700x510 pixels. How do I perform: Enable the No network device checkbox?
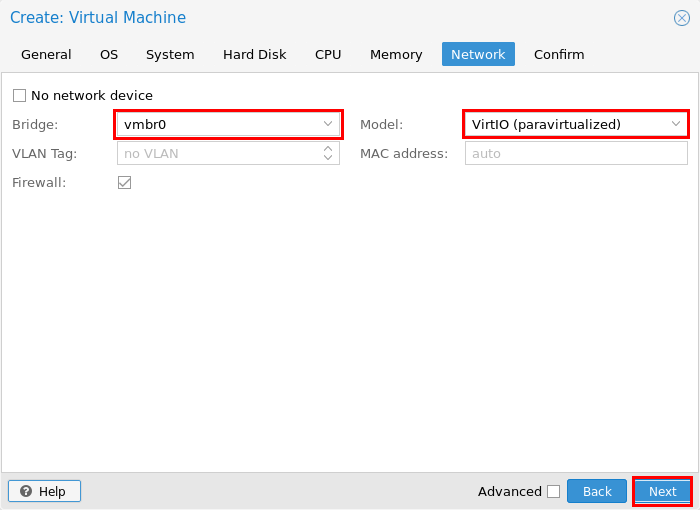pos(19,95)
